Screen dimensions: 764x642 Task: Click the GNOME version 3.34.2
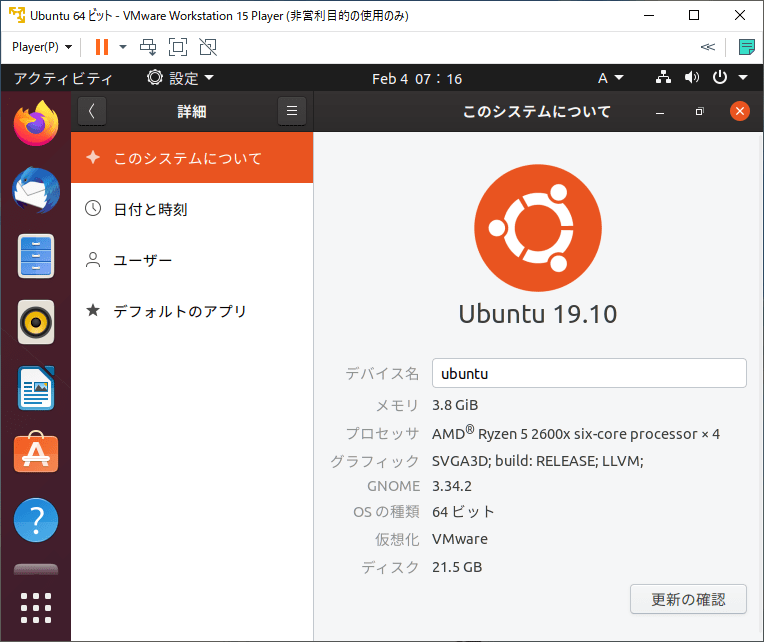click(452, 486)
